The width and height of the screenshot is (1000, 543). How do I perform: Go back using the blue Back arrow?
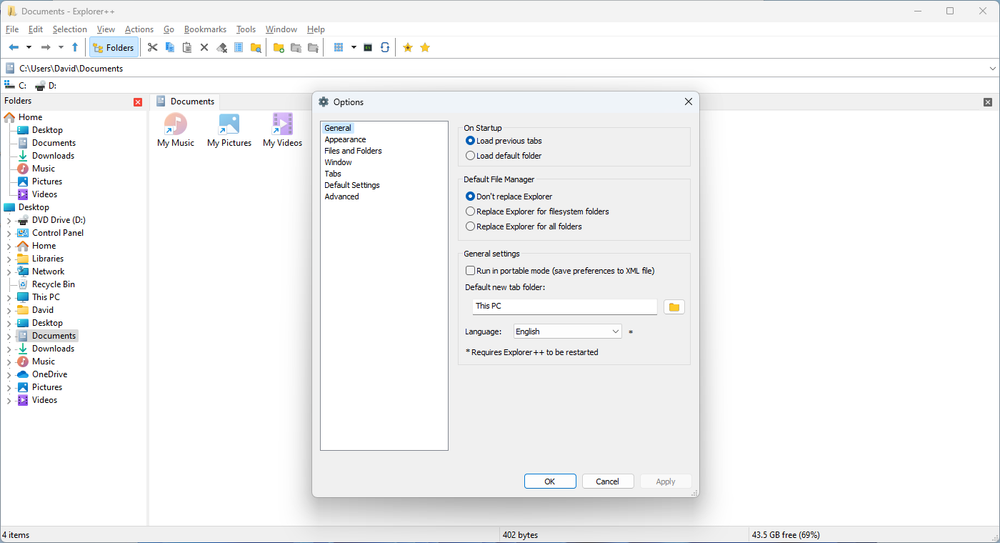coord(13,47)
